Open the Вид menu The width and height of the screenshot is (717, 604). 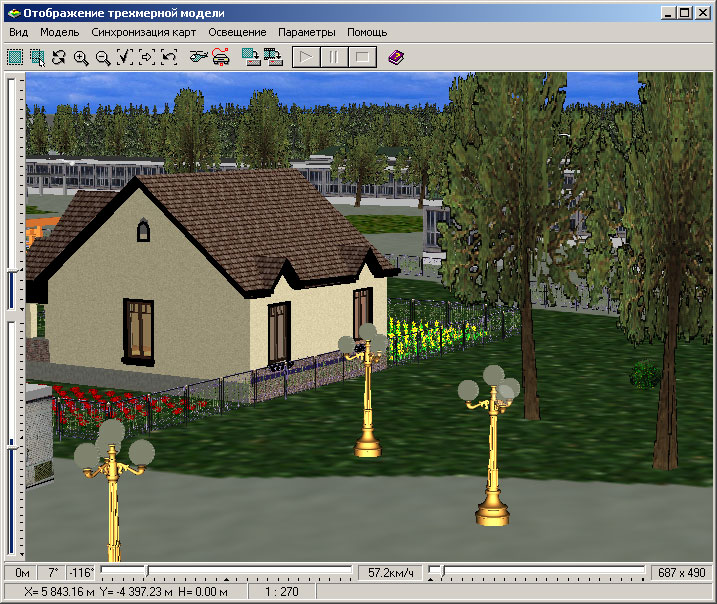tap(19, 32)
